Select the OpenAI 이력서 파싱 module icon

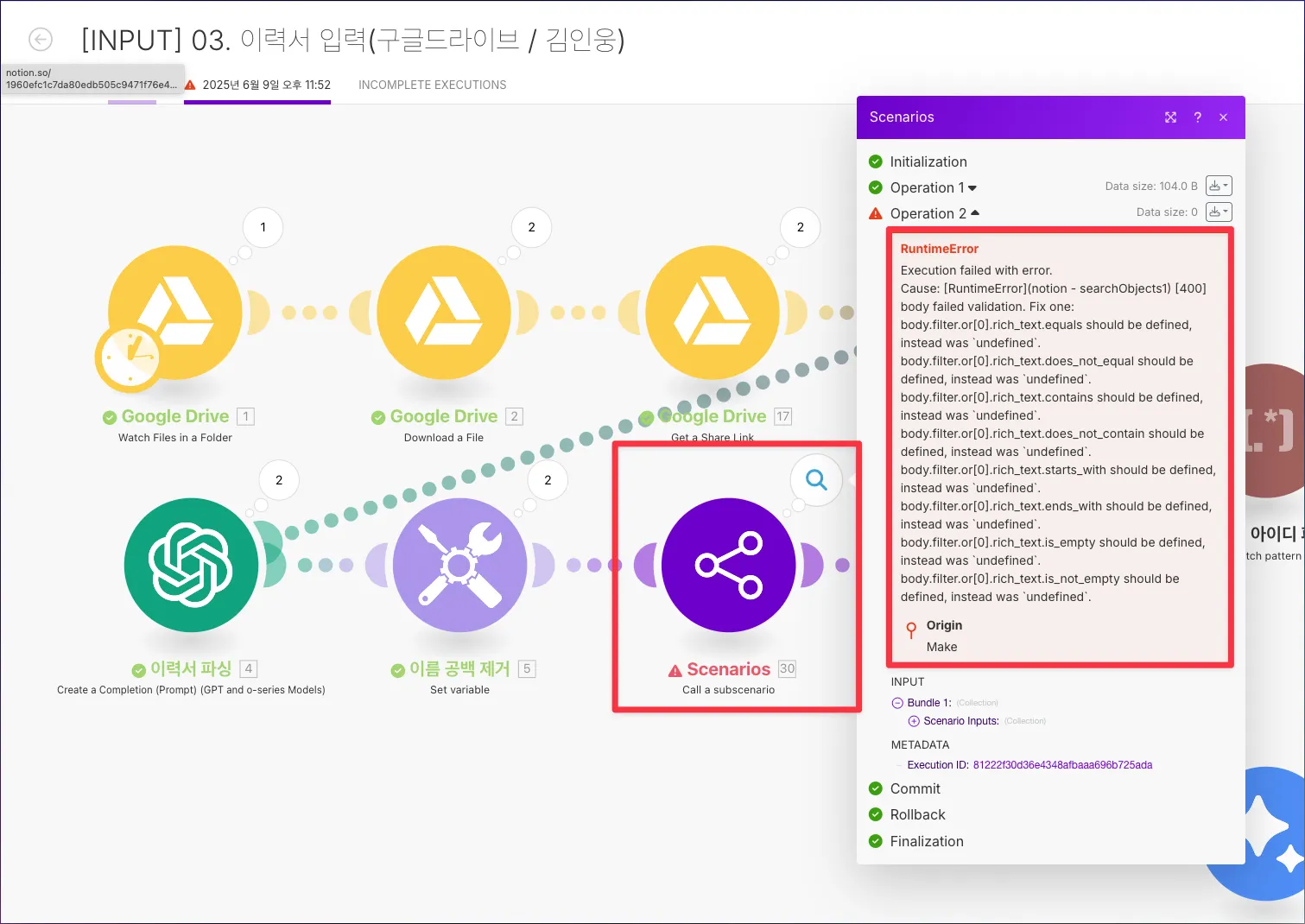[x=191, y=565]
